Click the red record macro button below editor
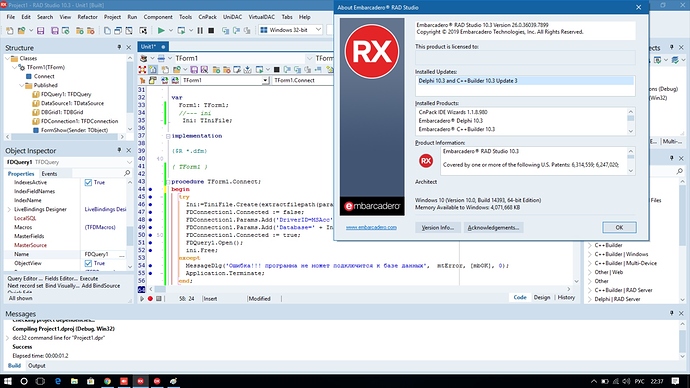The height and width of the screenshot is (388, 690). click(150, 298)
